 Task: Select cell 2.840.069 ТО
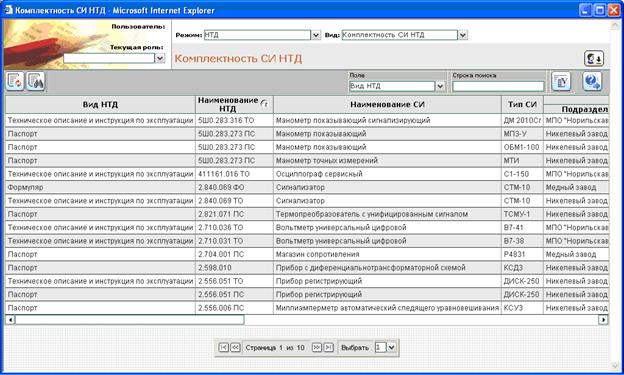tap(234, 201)
